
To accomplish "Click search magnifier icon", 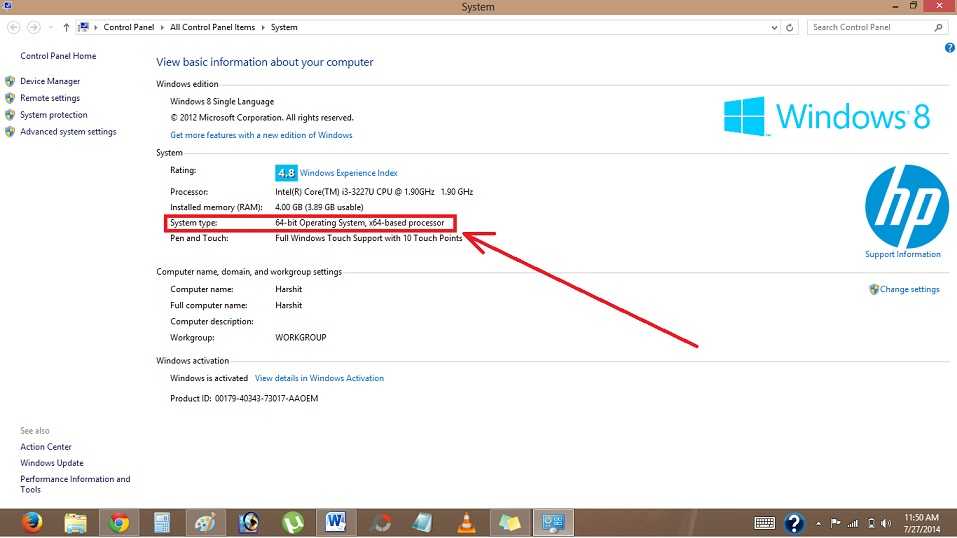I will click(x=938, y=27).
